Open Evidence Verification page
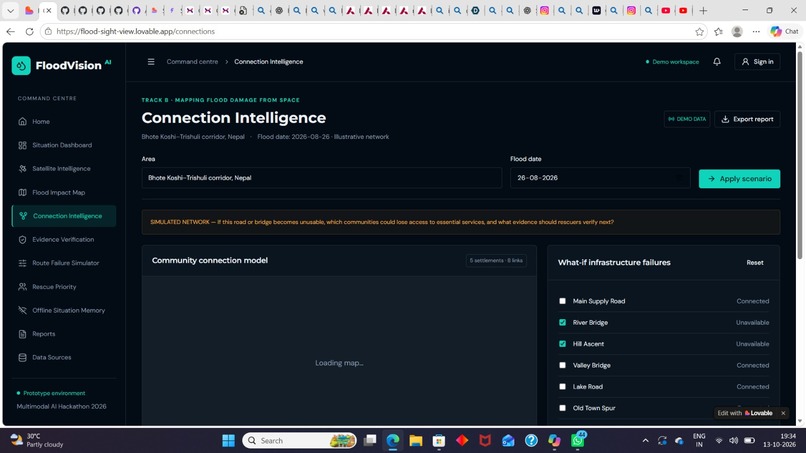This screenshot has height=453, width=806. pyautogui.click(x=64, y=240)
